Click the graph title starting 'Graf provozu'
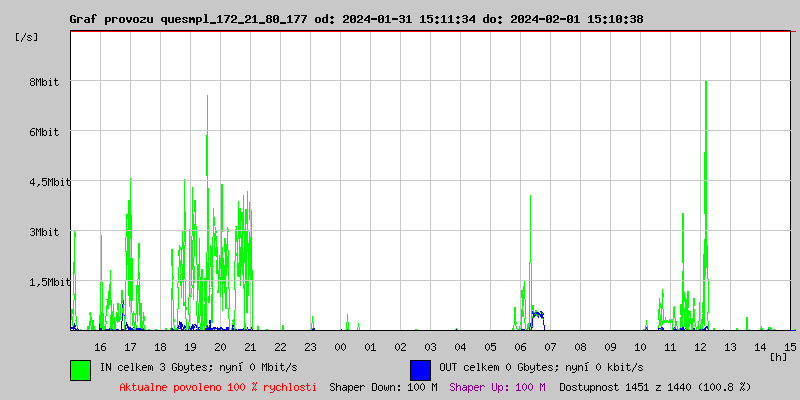800x400 pixels. point(356,19)
